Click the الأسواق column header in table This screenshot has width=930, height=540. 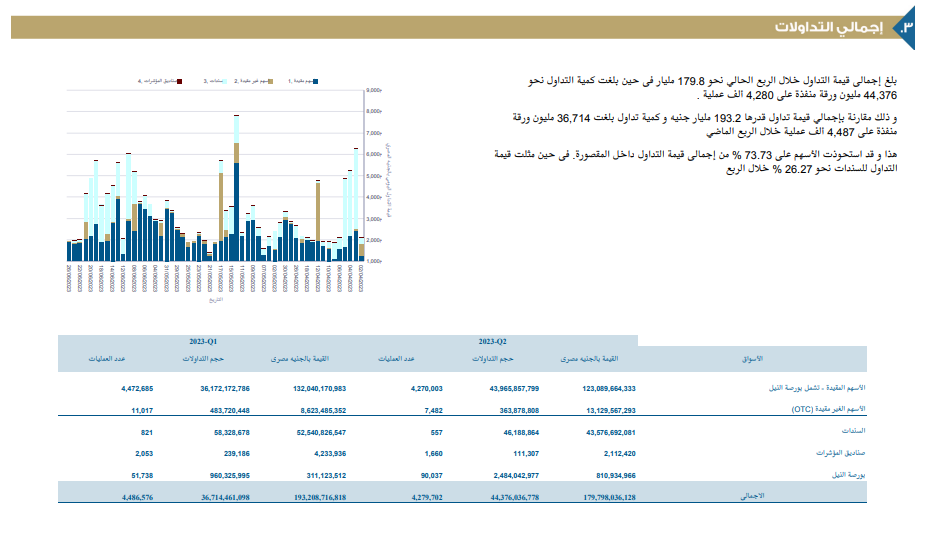point(752,358)
